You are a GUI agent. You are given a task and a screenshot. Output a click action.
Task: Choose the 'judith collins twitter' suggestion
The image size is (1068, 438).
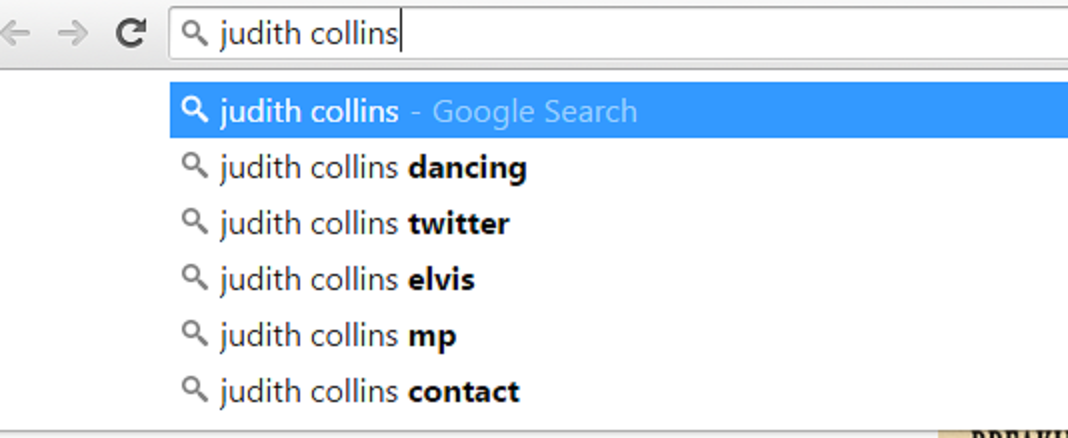[365, 223]
